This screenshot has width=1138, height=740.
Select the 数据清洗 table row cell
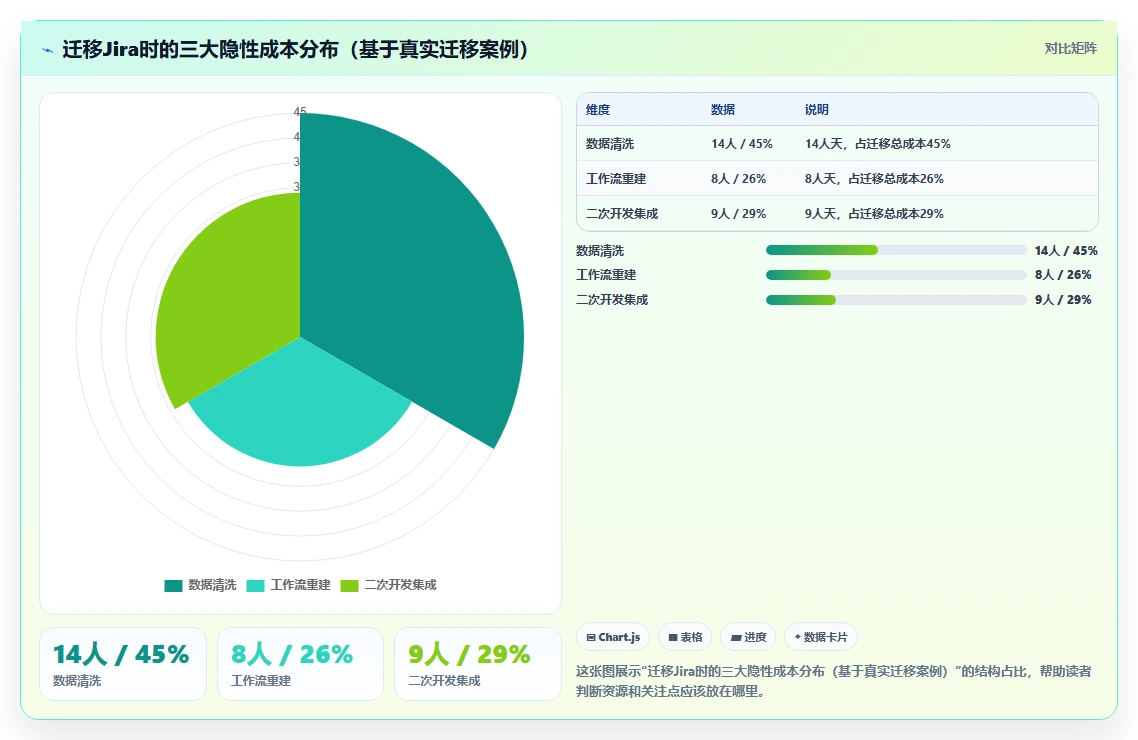(x=610, y=144)
